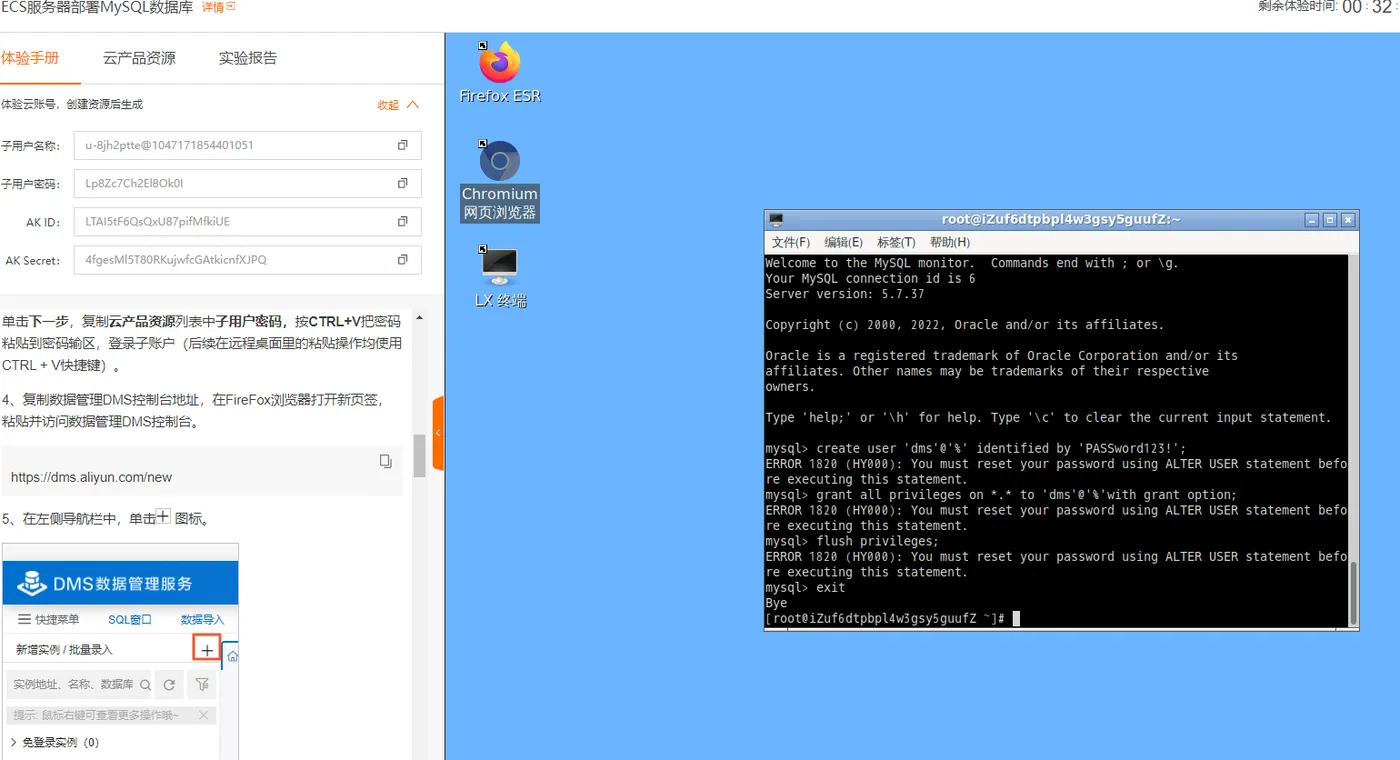Click the terminal window title bar icon
1400x760 pixels.
click(x=776, y=220)
